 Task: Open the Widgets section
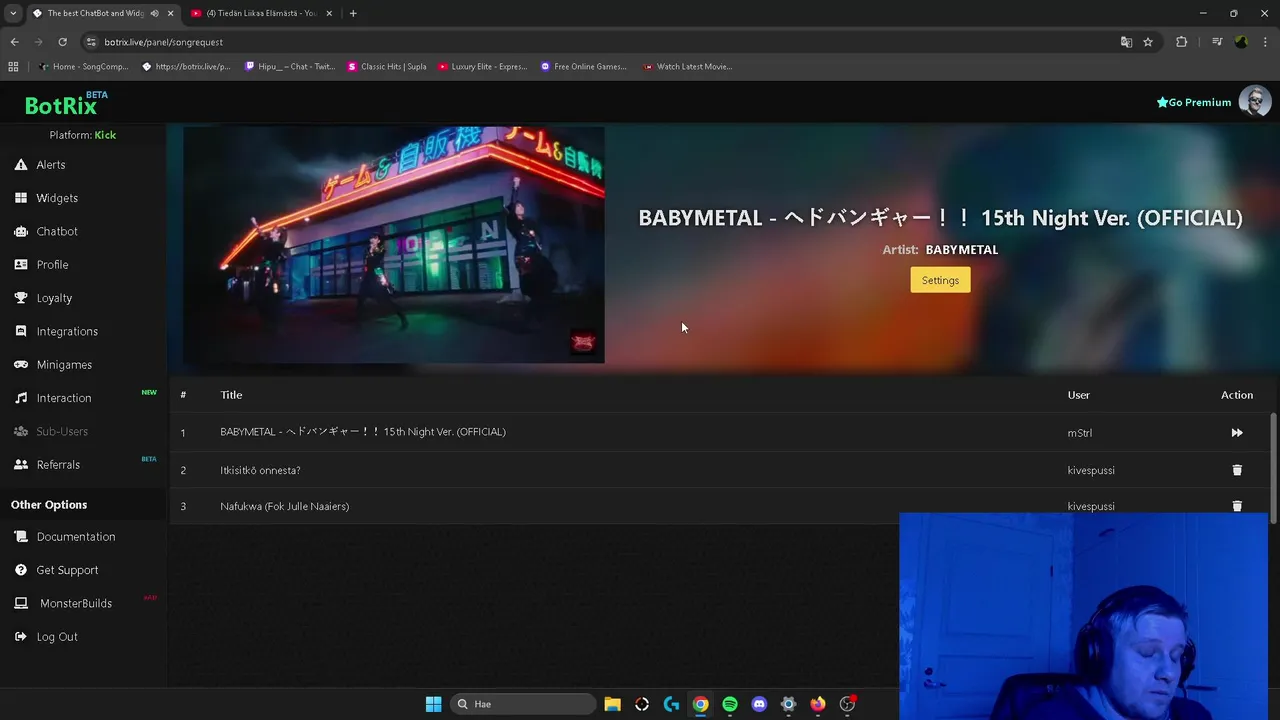(x=57, y=198)
